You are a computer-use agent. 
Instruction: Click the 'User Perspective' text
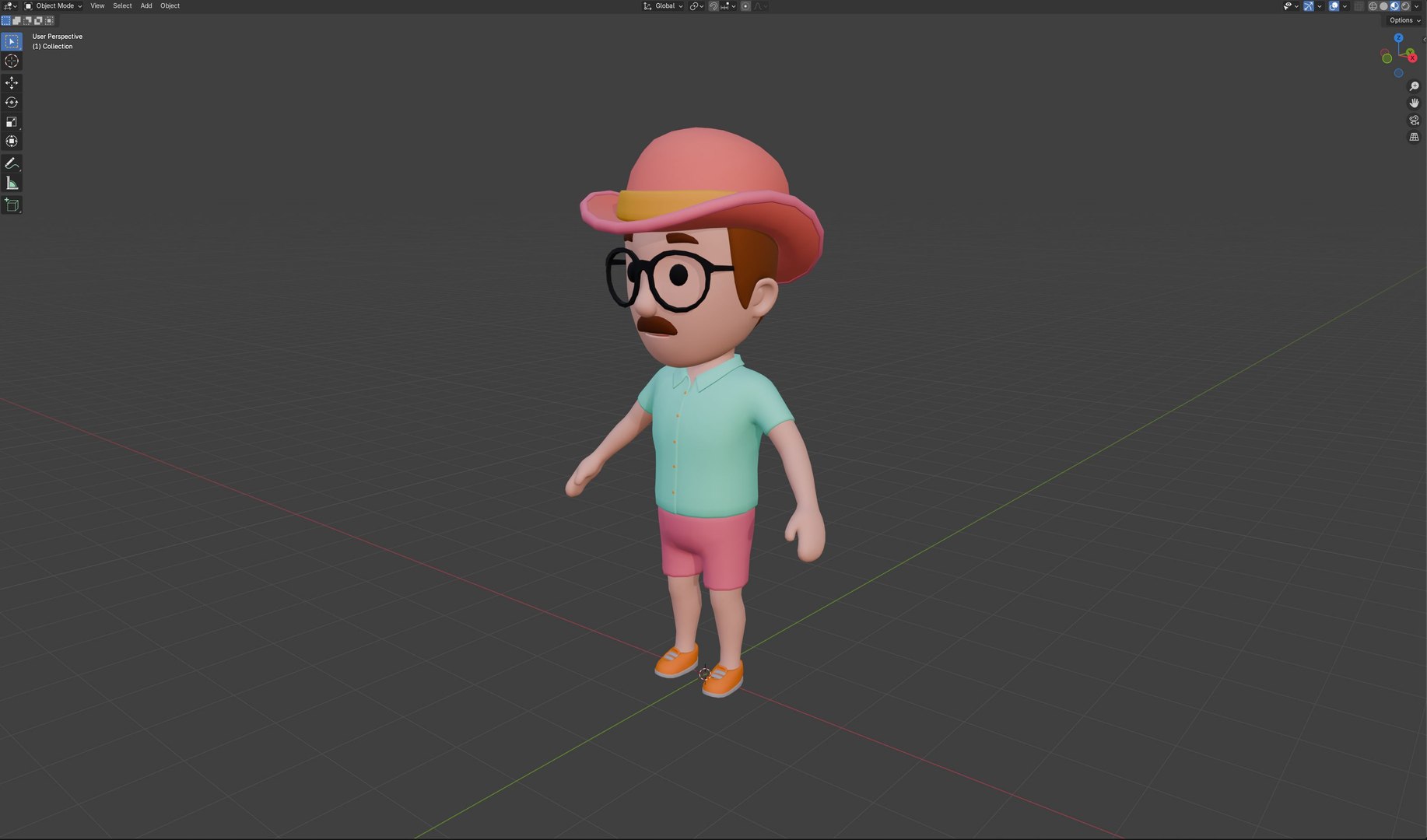point(57,37)
